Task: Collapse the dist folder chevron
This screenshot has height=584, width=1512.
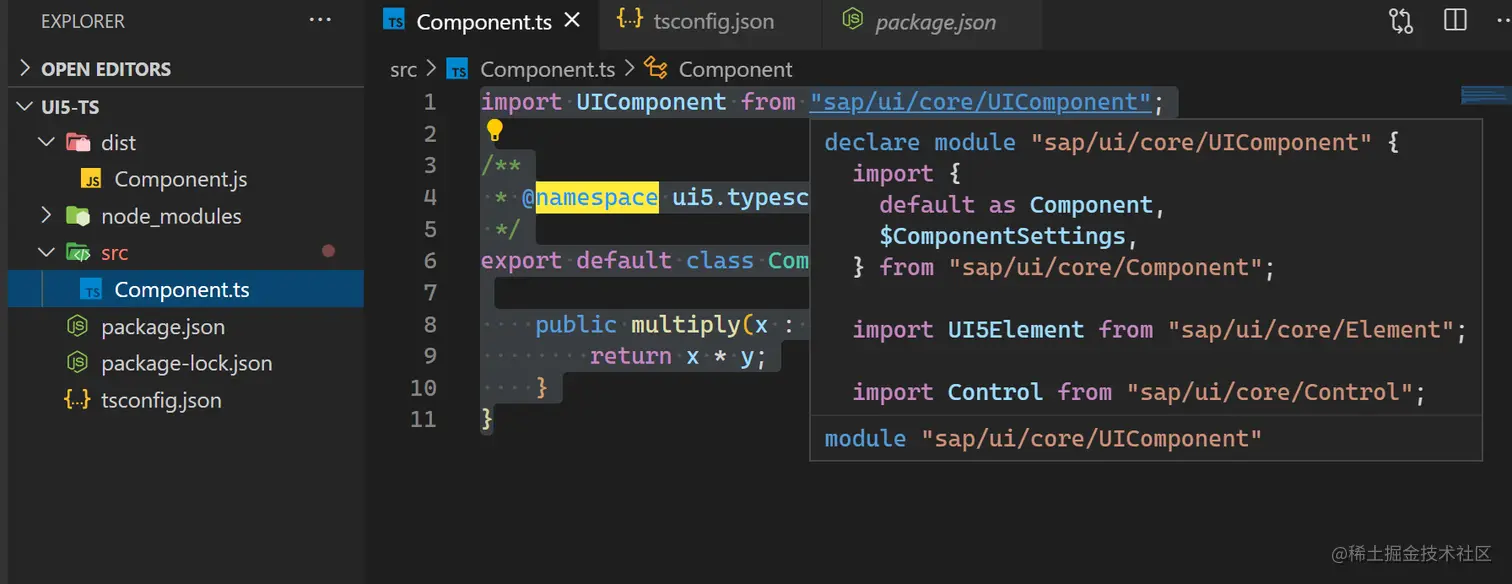Action: coord(46,143)
